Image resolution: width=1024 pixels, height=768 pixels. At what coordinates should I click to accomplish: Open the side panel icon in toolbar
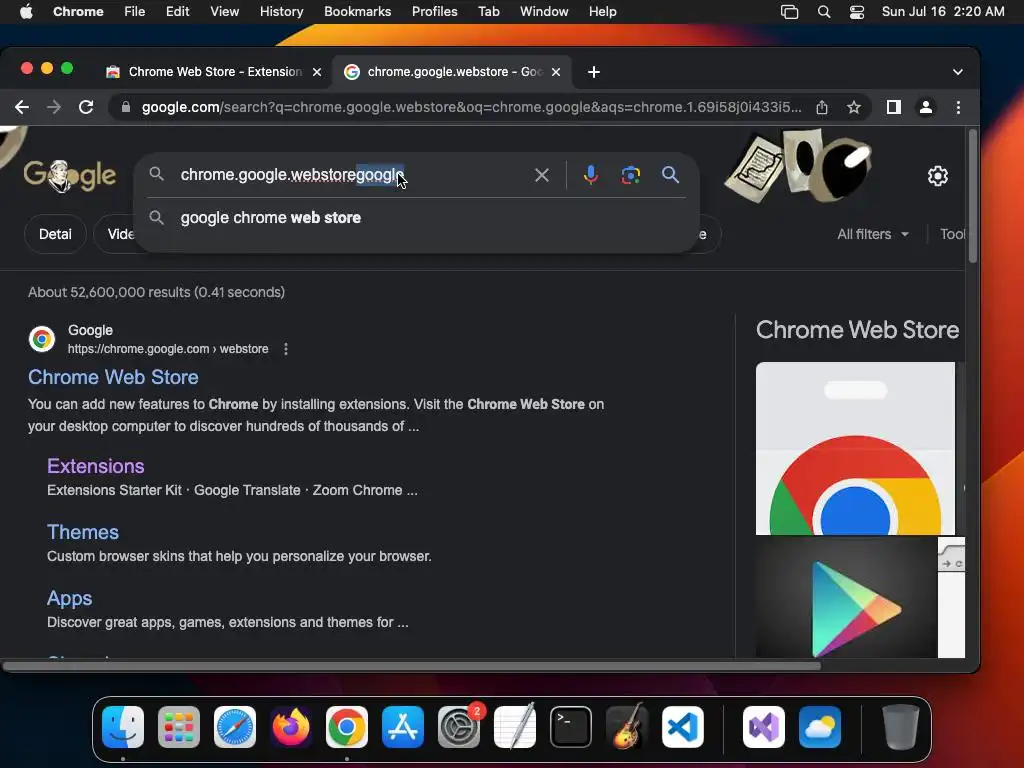coord(893,107)
